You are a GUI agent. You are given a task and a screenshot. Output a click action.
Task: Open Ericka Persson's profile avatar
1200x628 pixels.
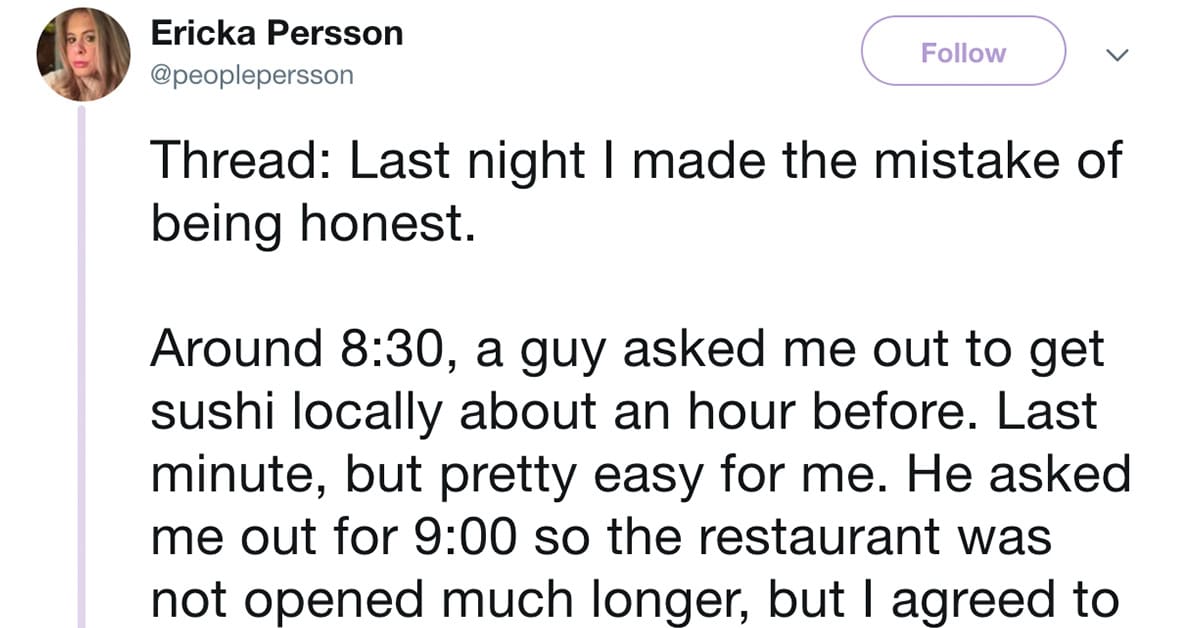pos(83,55)
